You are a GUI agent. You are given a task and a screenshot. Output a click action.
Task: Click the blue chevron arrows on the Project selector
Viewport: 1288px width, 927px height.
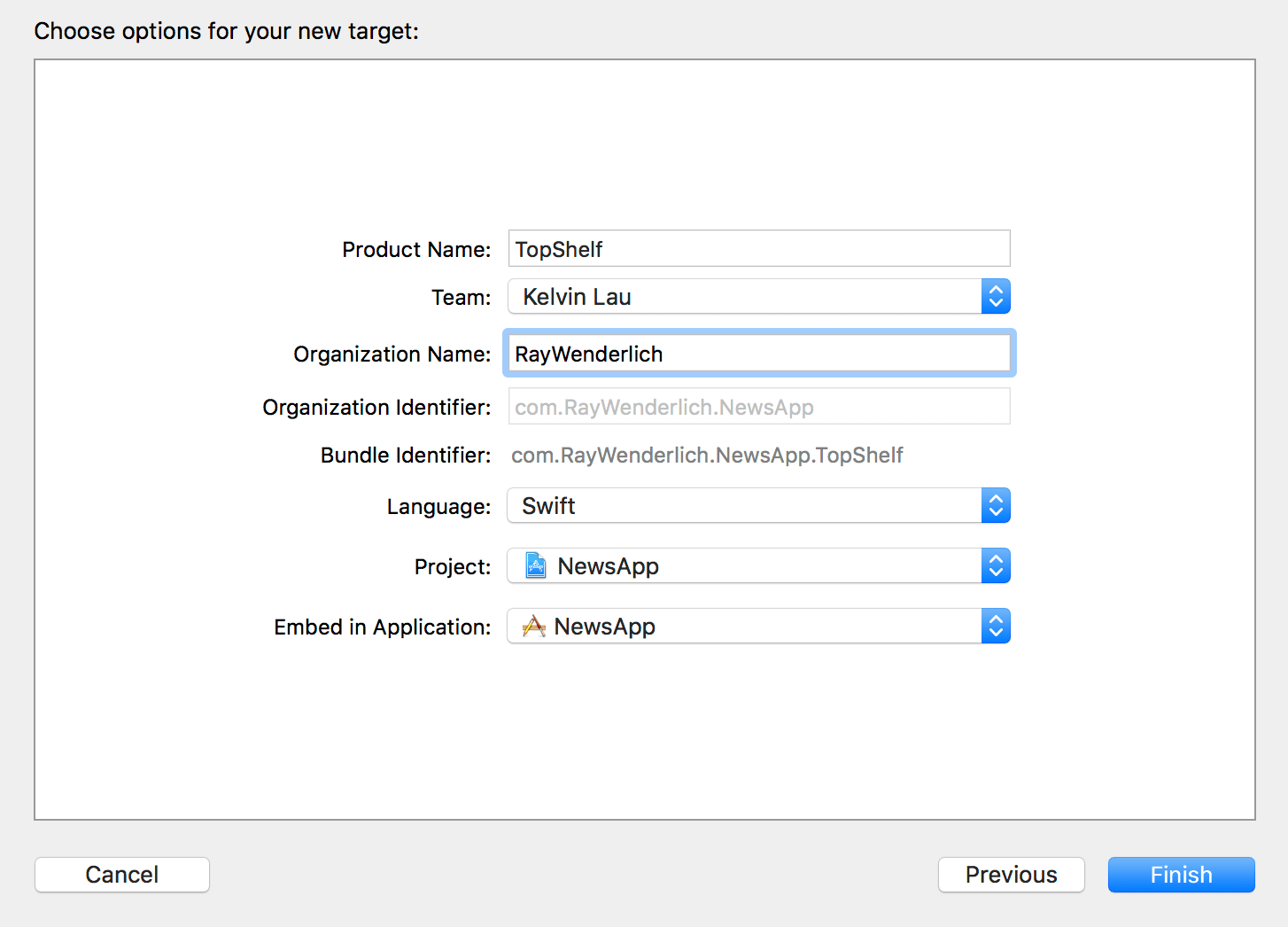(x=996, y=565)
